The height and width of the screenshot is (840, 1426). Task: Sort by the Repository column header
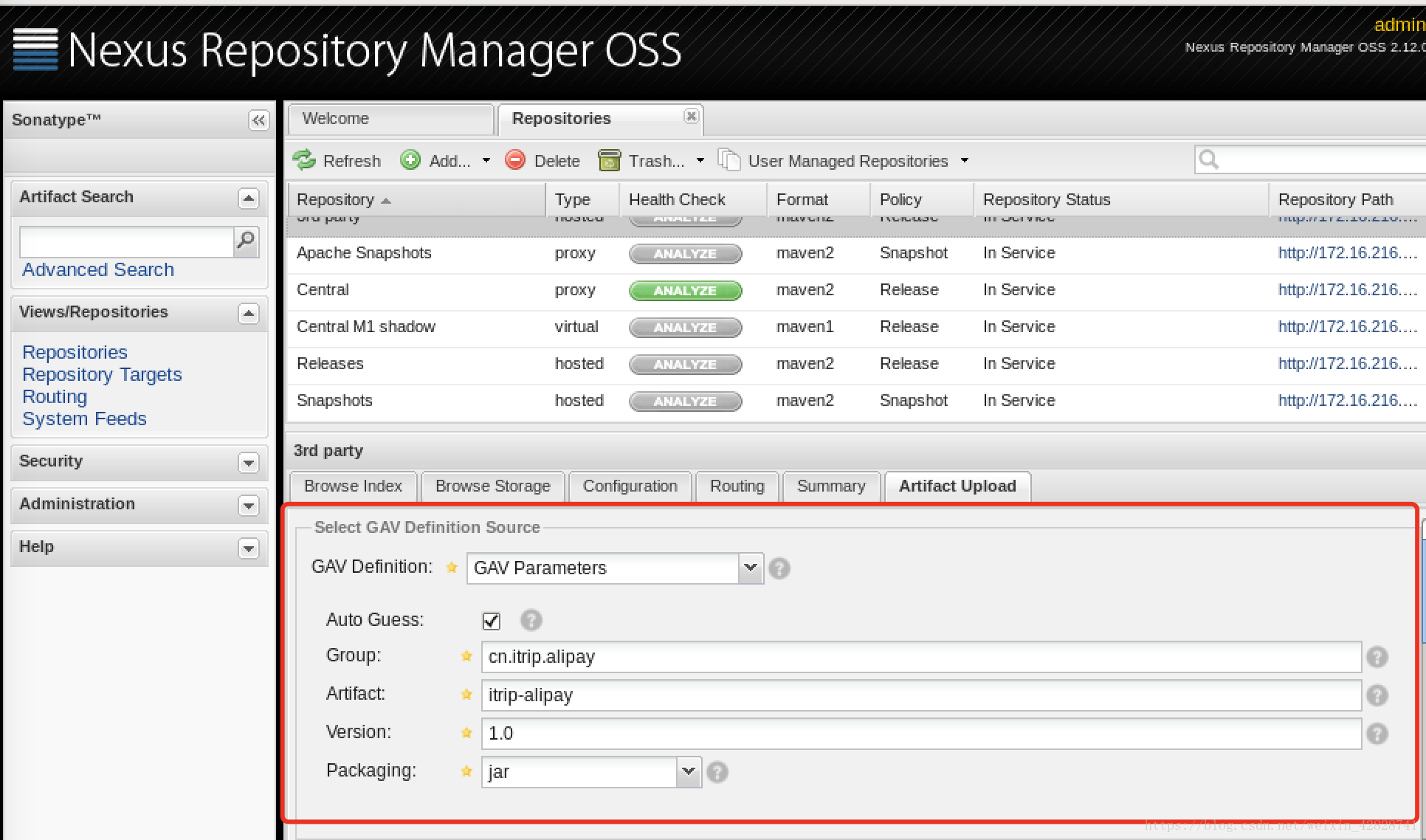click(x=416, y=199)
